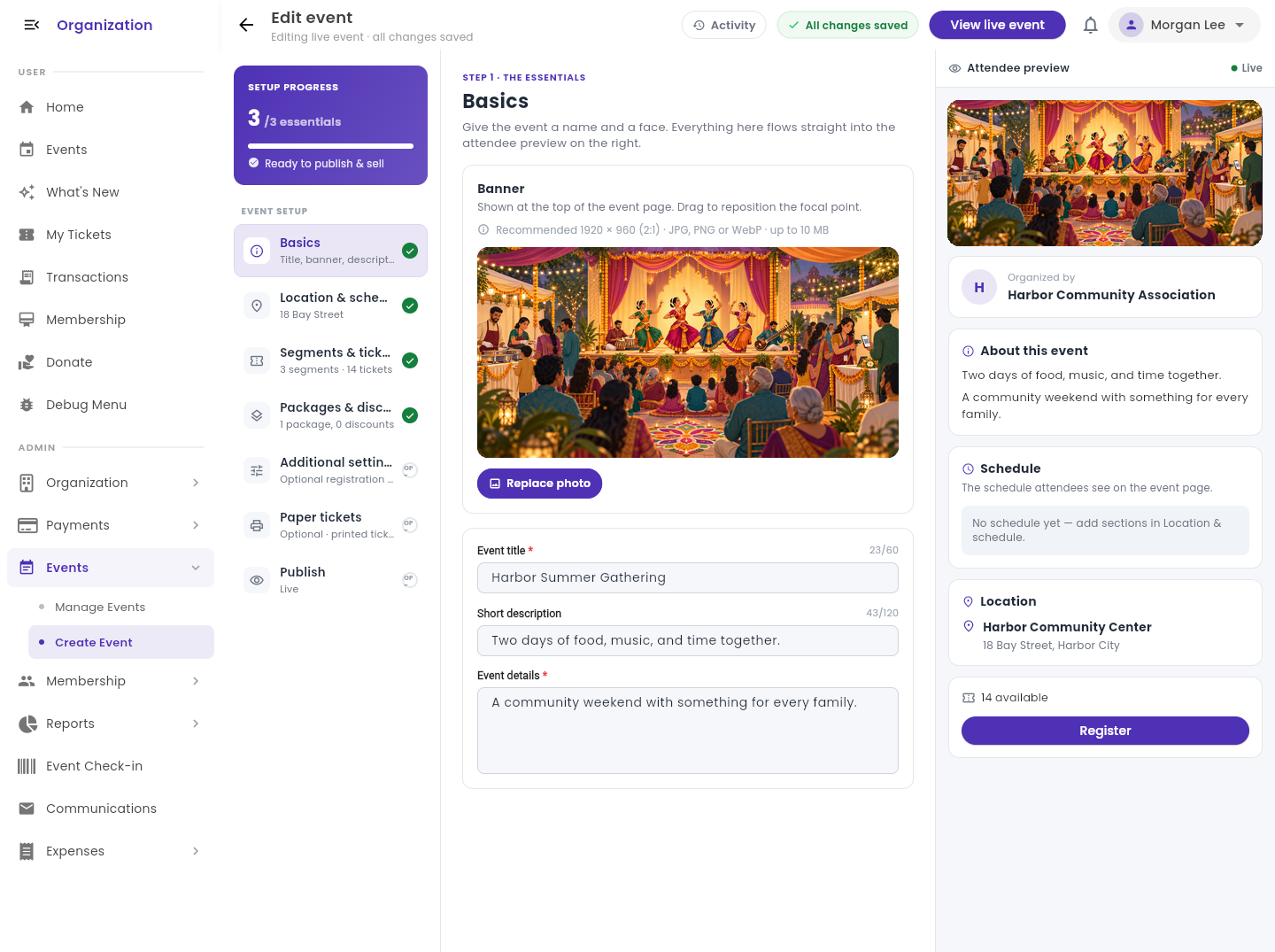The width and height of the screenshot is (1275, 952).
Task: Open Donate in sidebar
Action: 111,362
